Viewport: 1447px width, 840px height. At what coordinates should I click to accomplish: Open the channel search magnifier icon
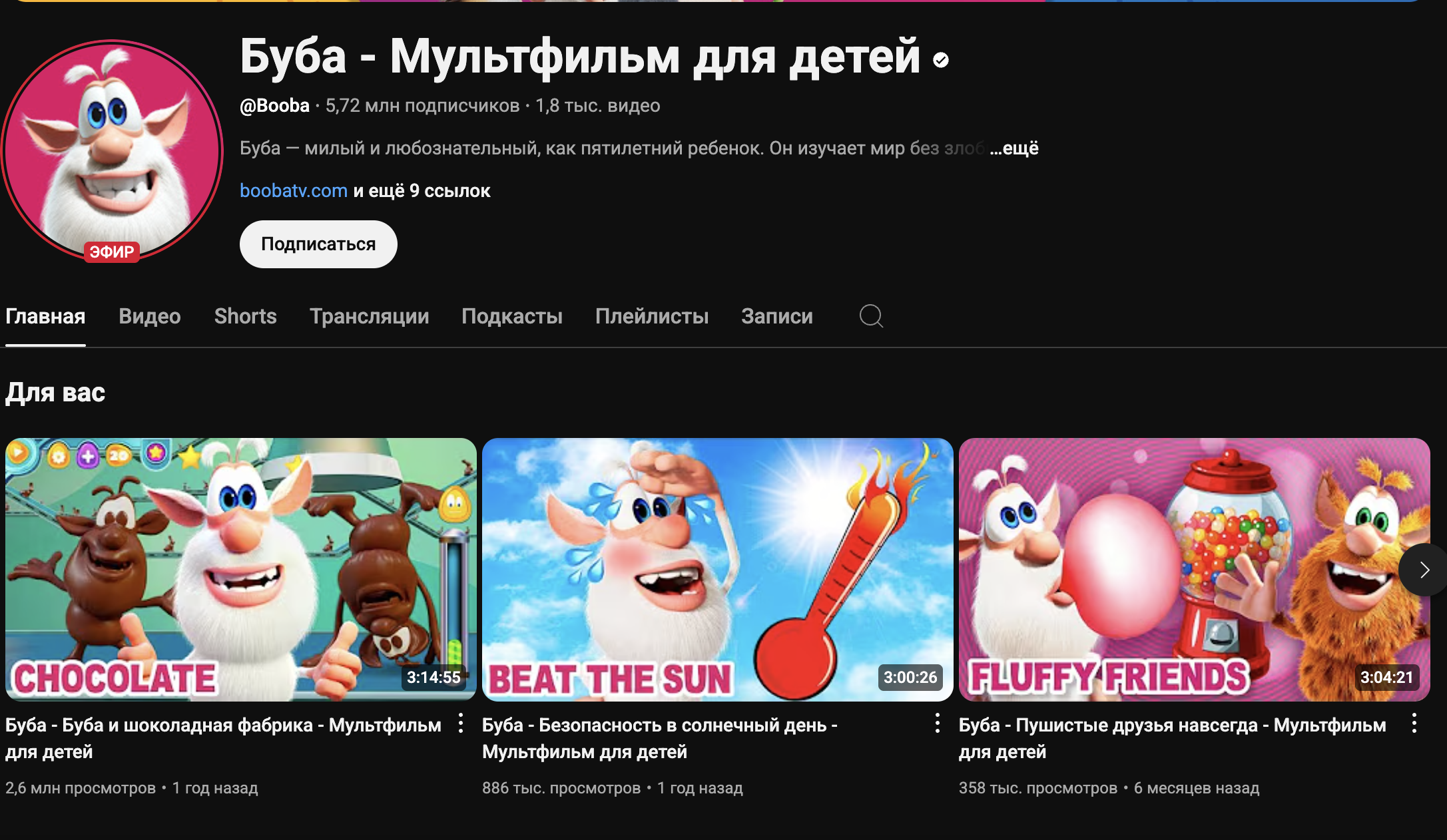[871, 316]
